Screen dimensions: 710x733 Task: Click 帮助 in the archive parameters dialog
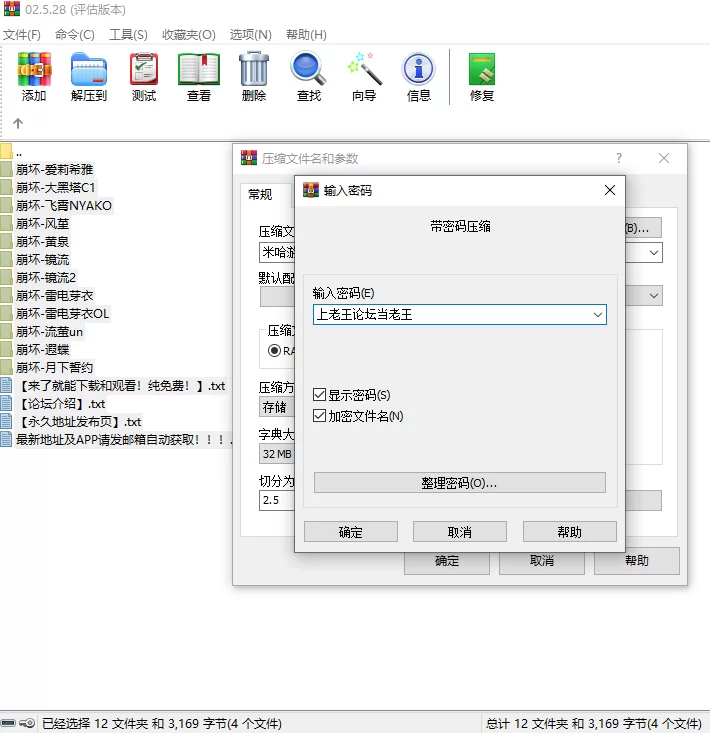coord(637,561)
